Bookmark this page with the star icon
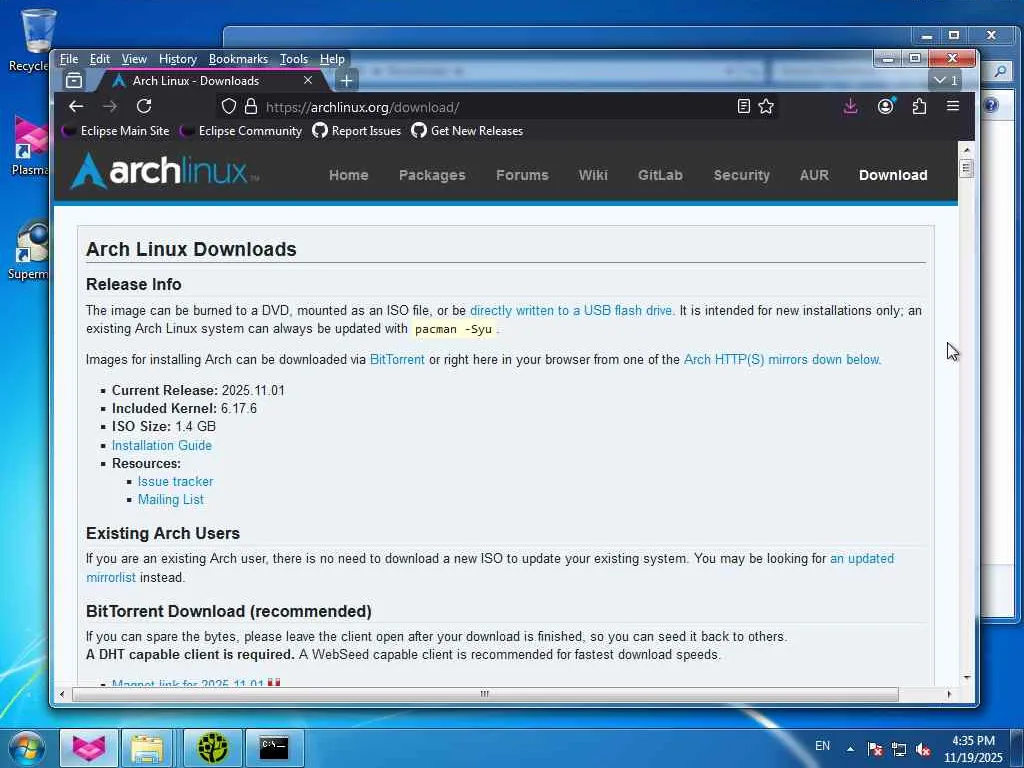The image size is (1024, 768). (x=766, y=106)
